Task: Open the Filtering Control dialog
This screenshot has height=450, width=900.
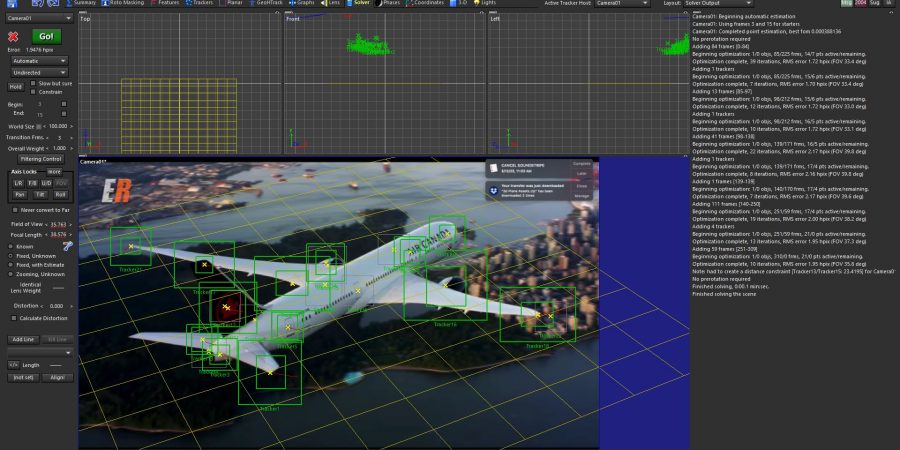Action: pos(41,158)
